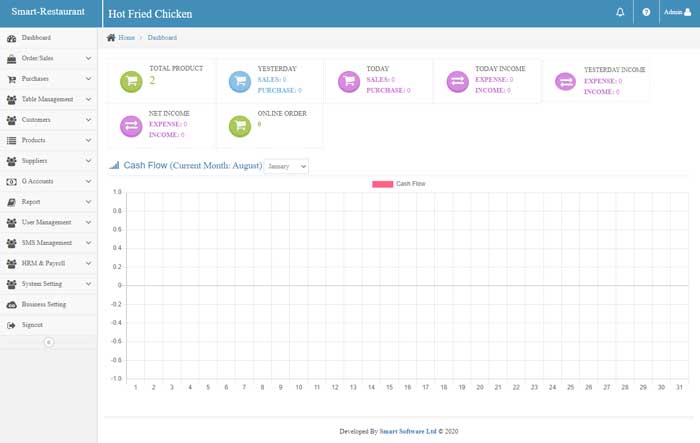Image resolution: width=700 pixels, height=443 pixels.
Task: Open the Admin user menu
Action: point(679,13)
